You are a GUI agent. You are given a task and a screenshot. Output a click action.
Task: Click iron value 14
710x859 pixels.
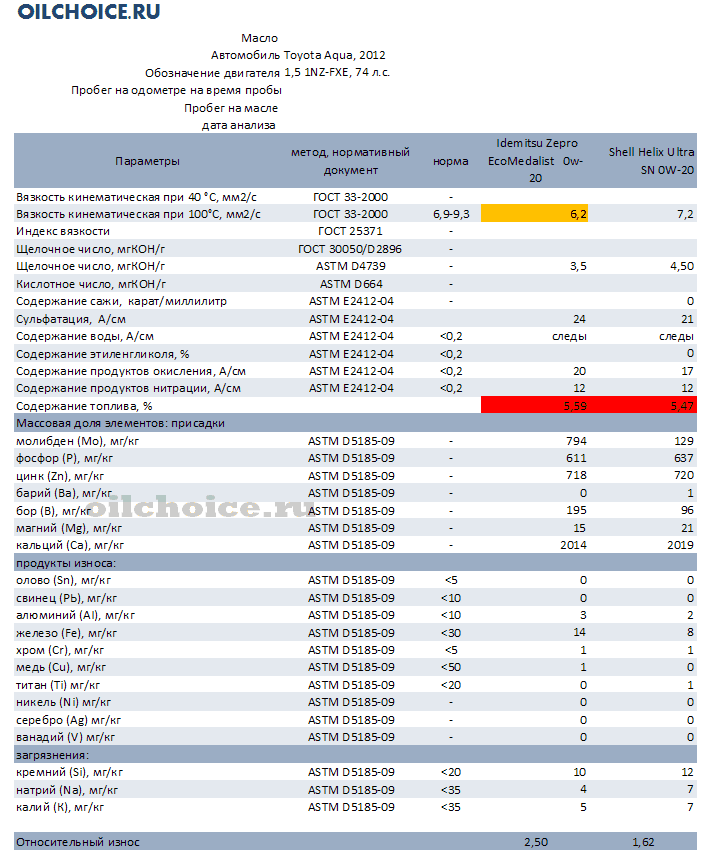pyautogui.click(x=579, y=633)
